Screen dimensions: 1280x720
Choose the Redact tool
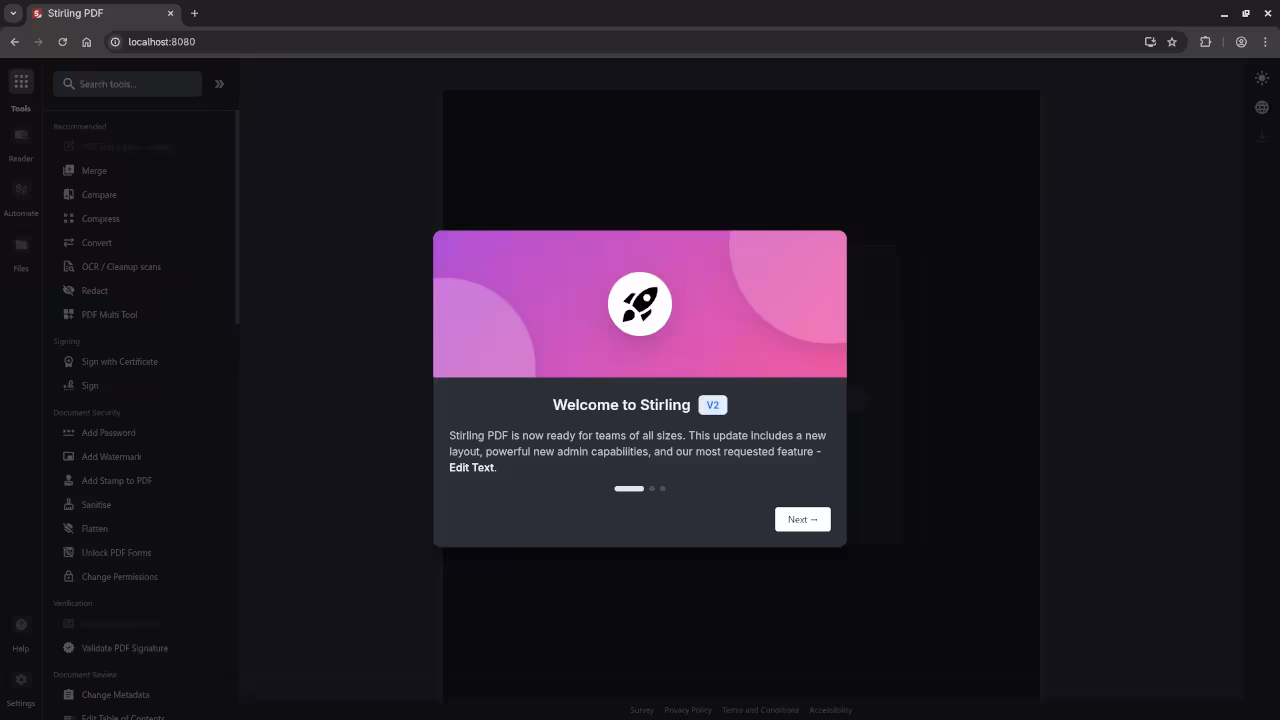point(94,291)
